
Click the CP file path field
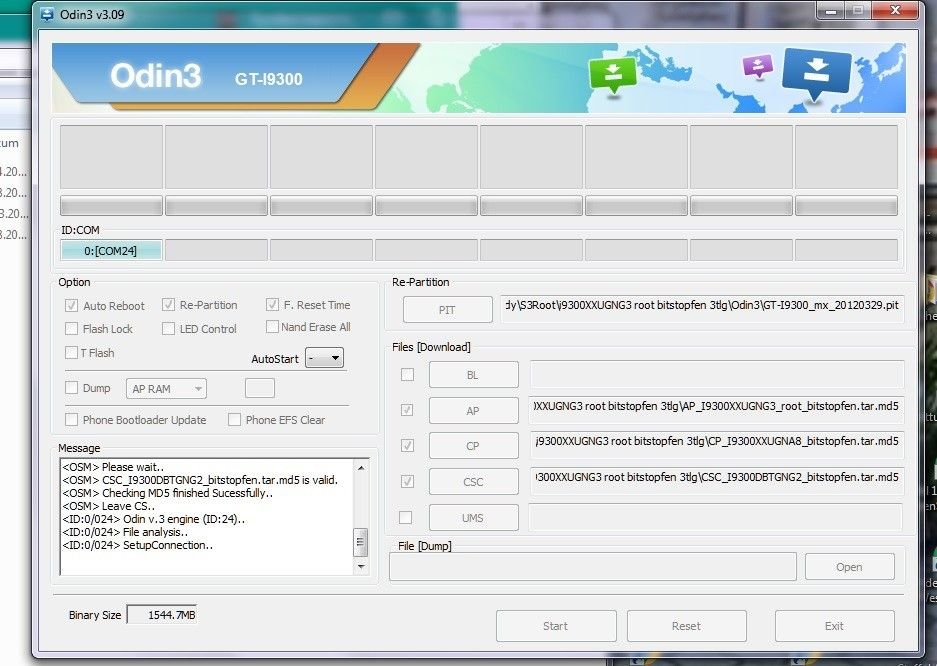tap(716, 445)
